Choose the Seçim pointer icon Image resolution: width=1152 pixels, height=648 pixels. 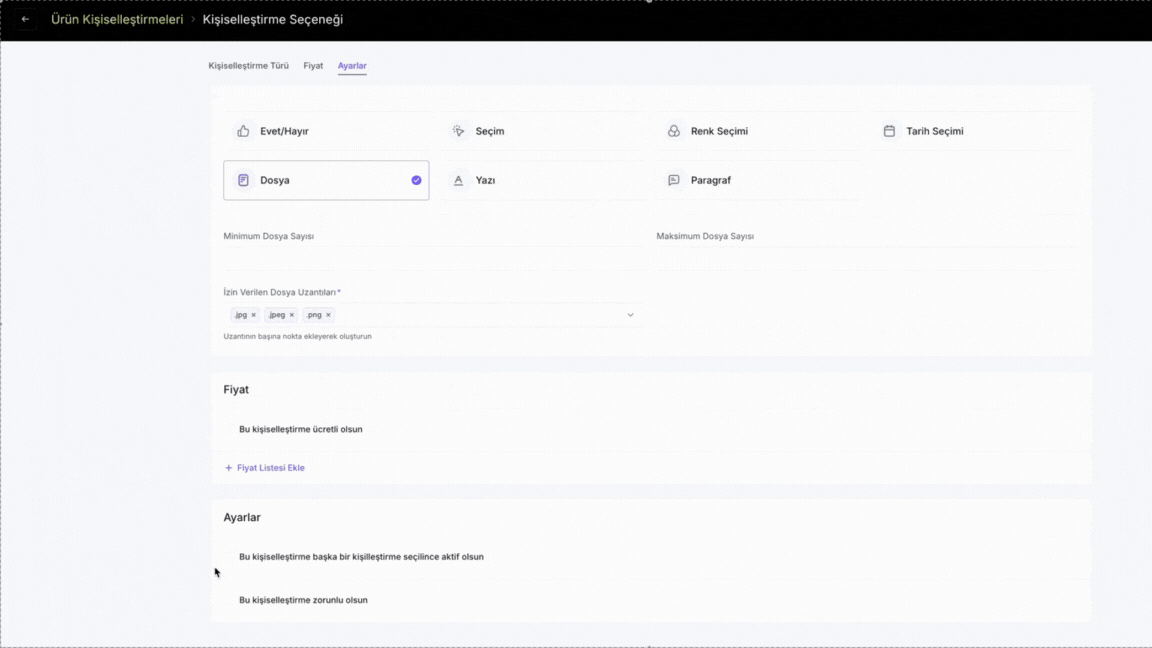(x=458, y=131)
